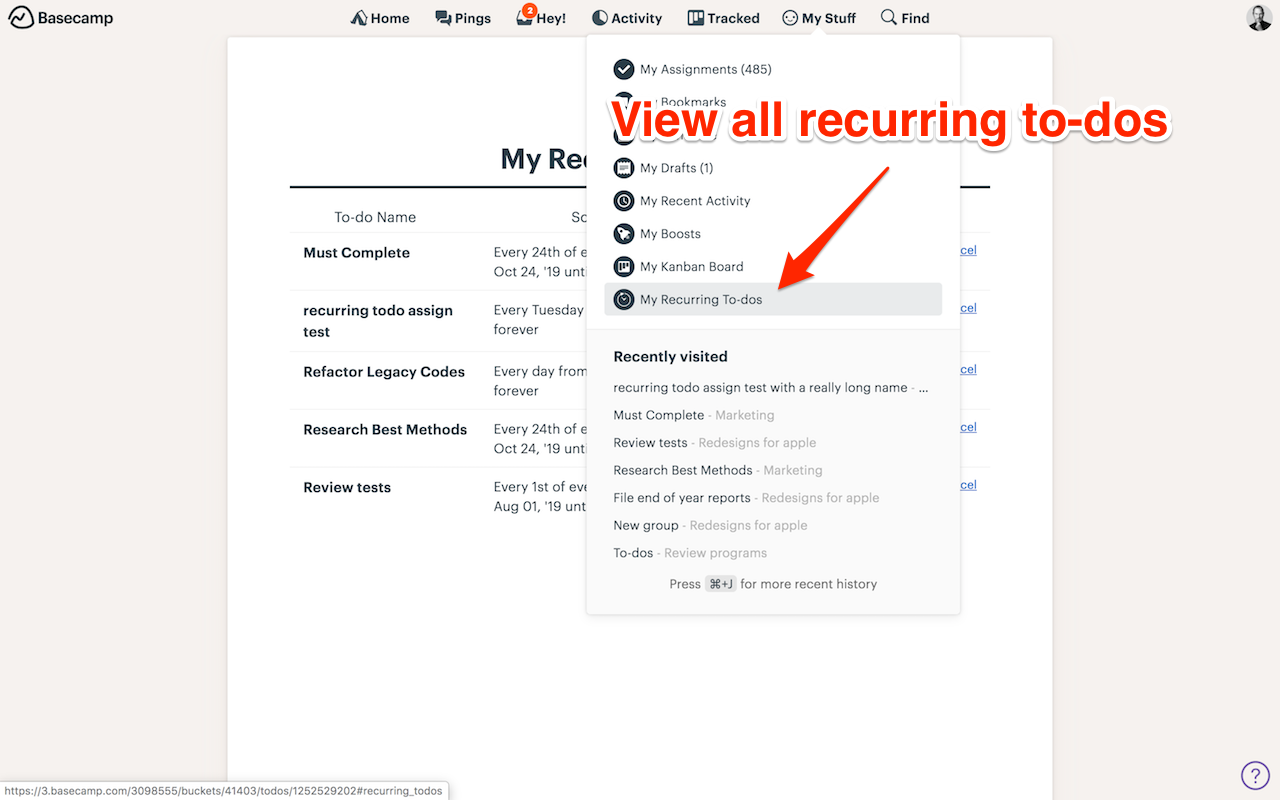The image size is (1280, 800).
Task: Click the My Recent Activity clock icon
Action: (x=624, y=201)
